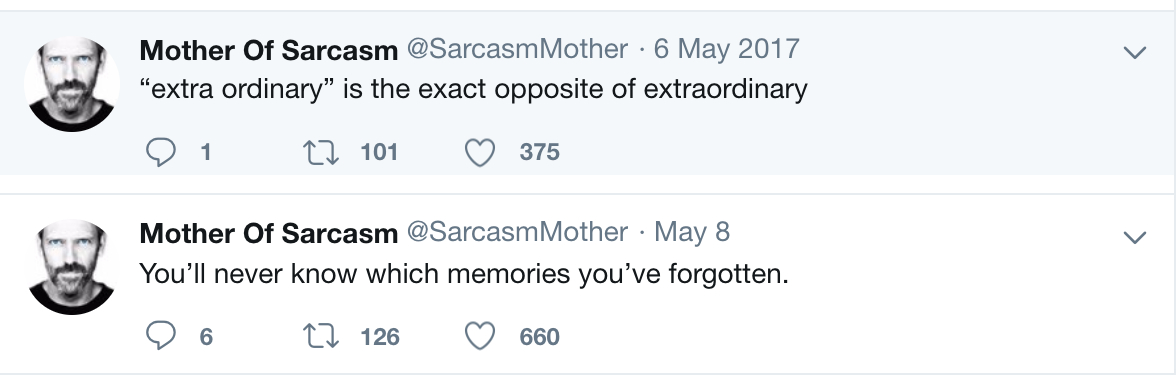Open dropdown chevron on 6 May 2017 tweet

[1136, 52]
